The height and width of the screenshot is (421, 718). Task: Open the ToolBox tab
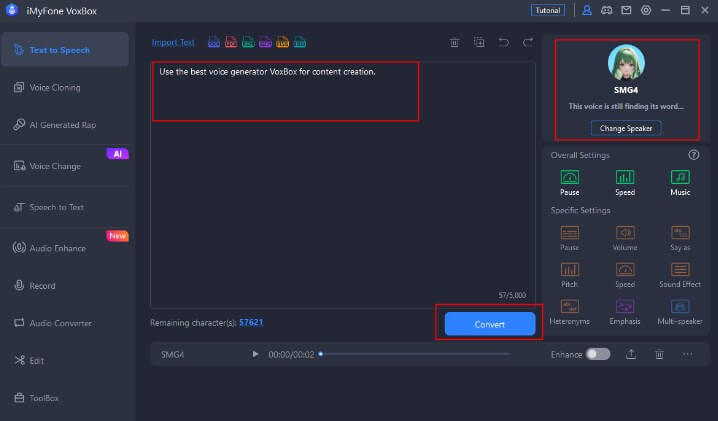[x=65, y=398]
